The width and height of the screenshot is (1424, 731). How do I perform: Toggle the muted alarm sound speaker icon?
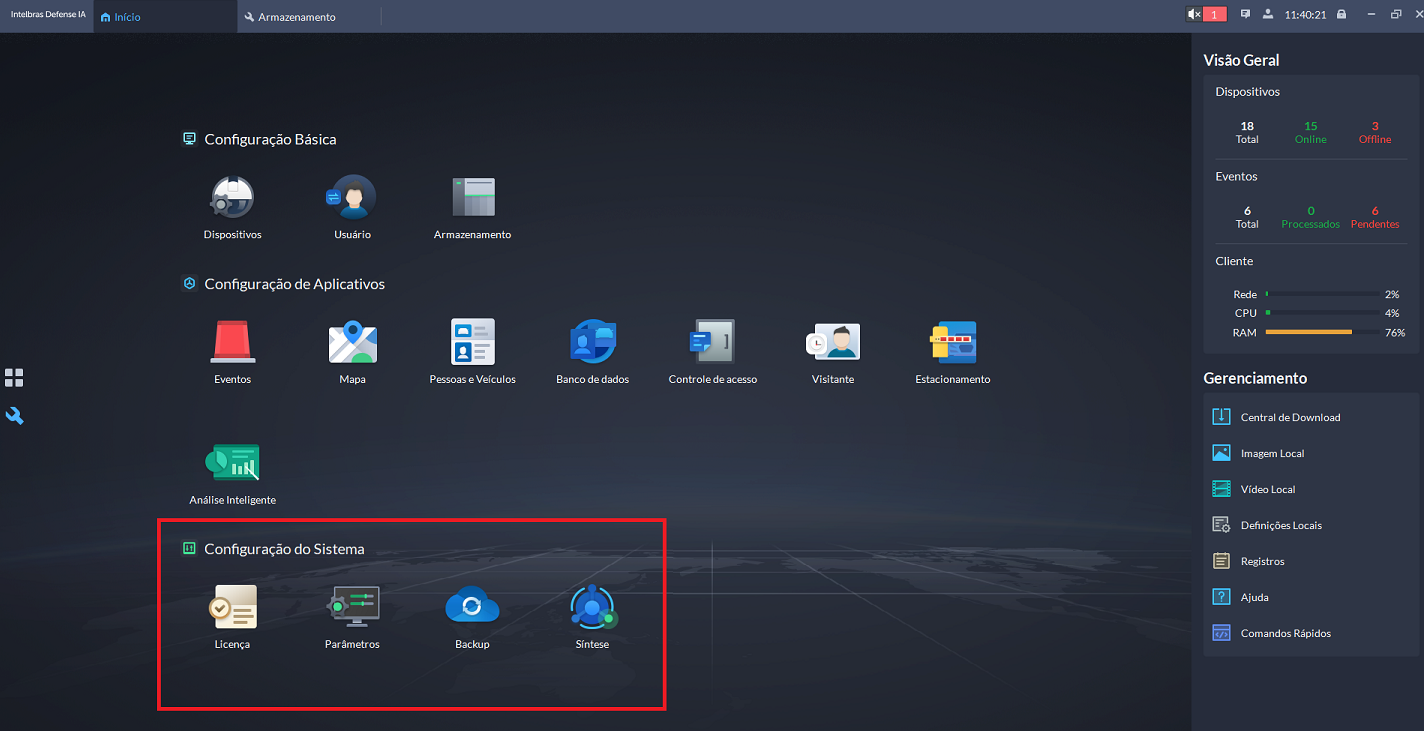1193,15
